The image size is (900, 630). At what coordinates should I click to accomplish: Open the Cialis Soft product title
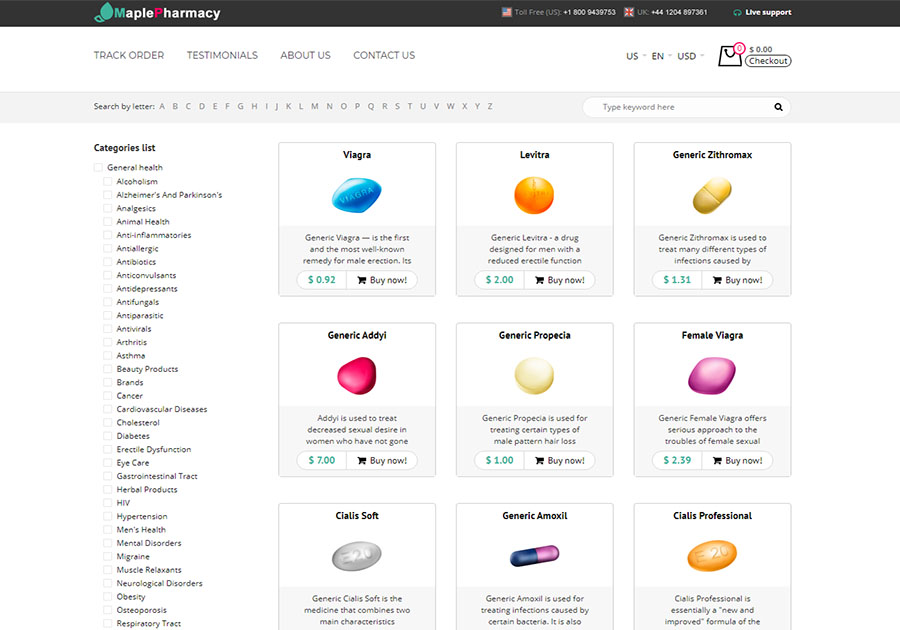357,516
